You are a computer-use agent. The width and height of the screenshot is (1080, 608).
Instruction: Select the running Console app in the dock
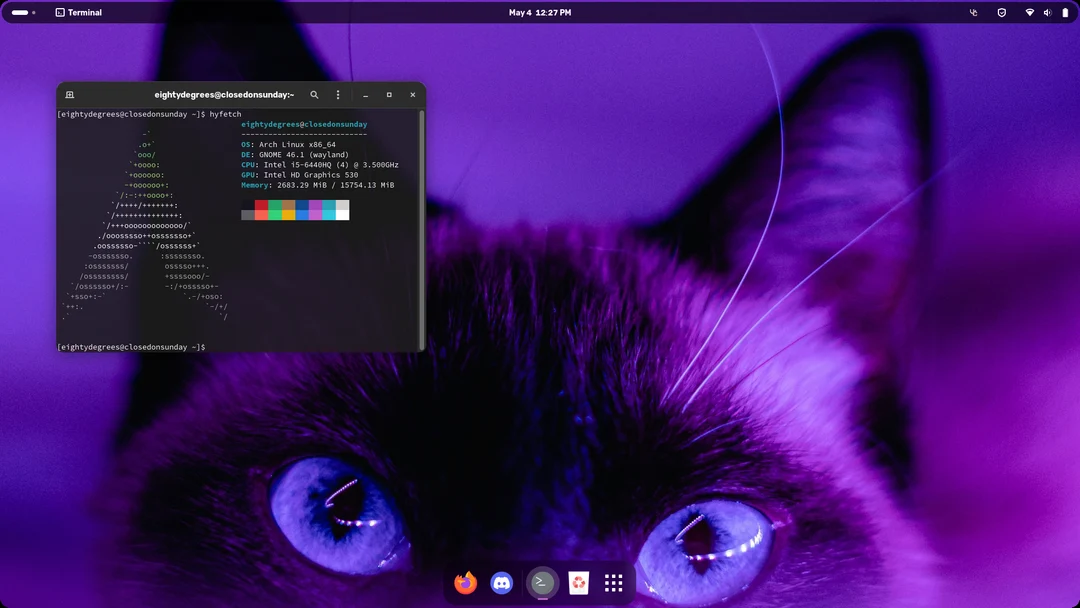pos(542,582)
